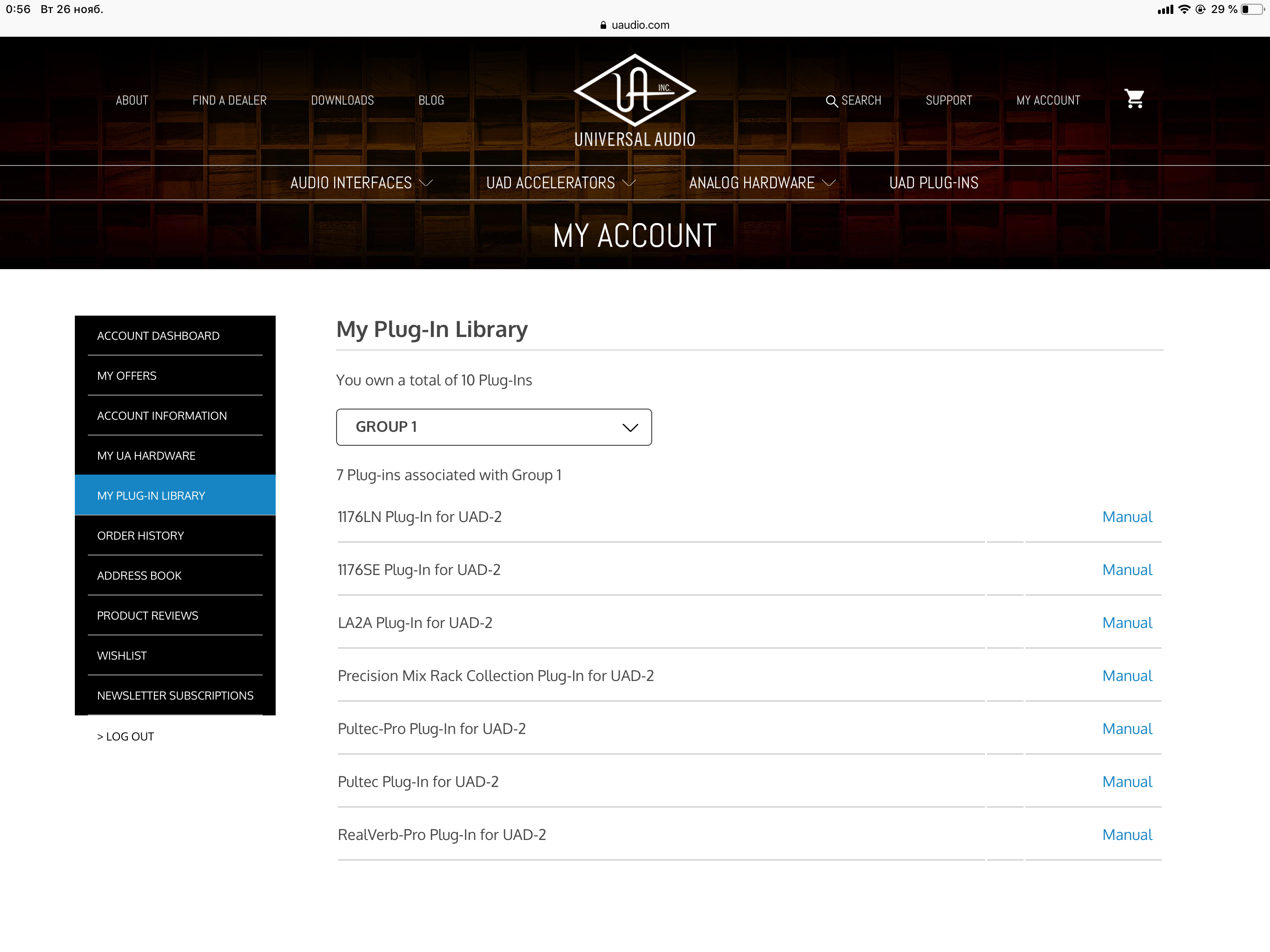Go to My Account in the header
1270x952 pixels.
[x=1048, y=100]
